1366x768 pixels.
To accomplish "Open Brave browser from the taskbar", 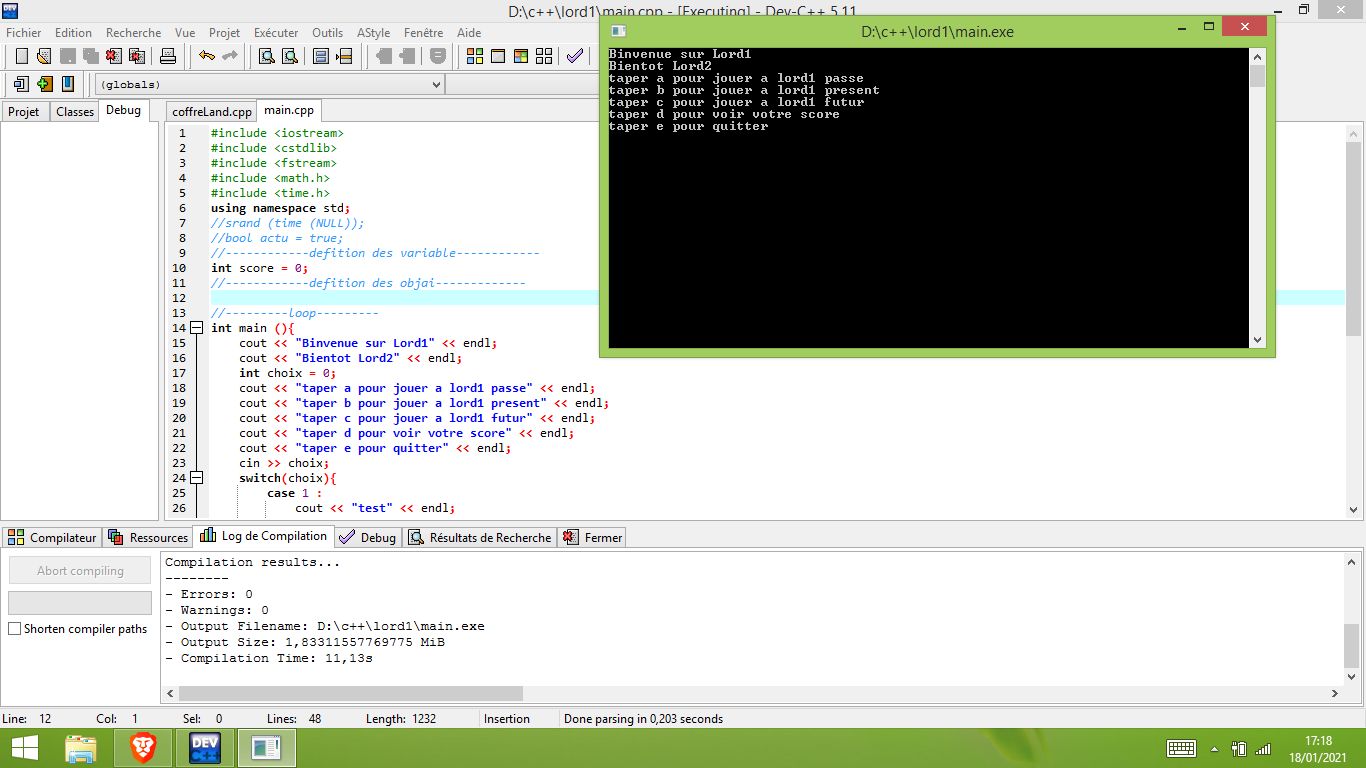I will (x=143, y=747).
